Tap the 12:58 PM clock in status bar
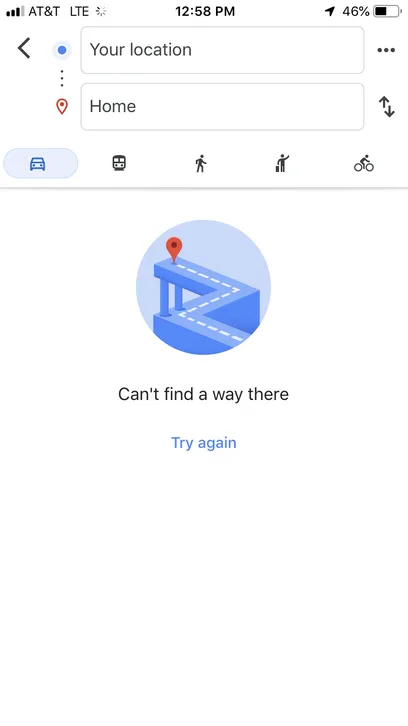 (205, 11)
